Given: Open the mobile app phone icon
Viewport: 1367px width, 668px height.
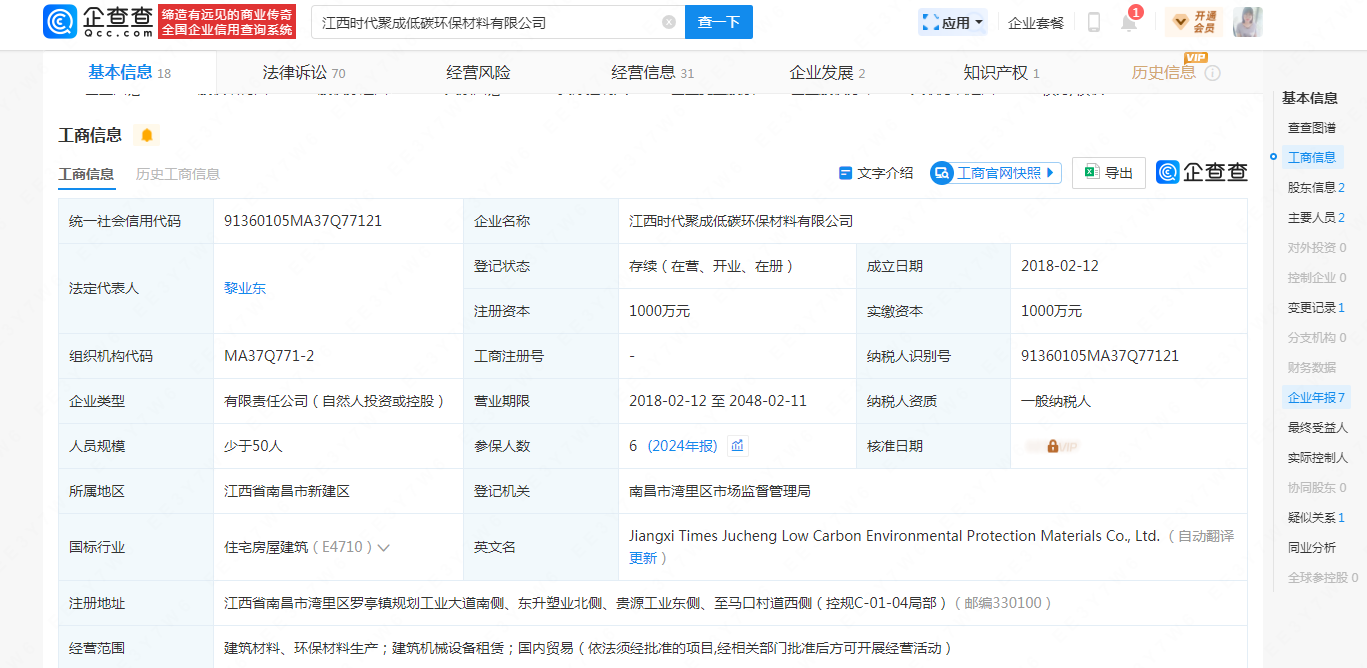Looking at the screenshot, I should pyautogui.click(x=1094, y=22).
